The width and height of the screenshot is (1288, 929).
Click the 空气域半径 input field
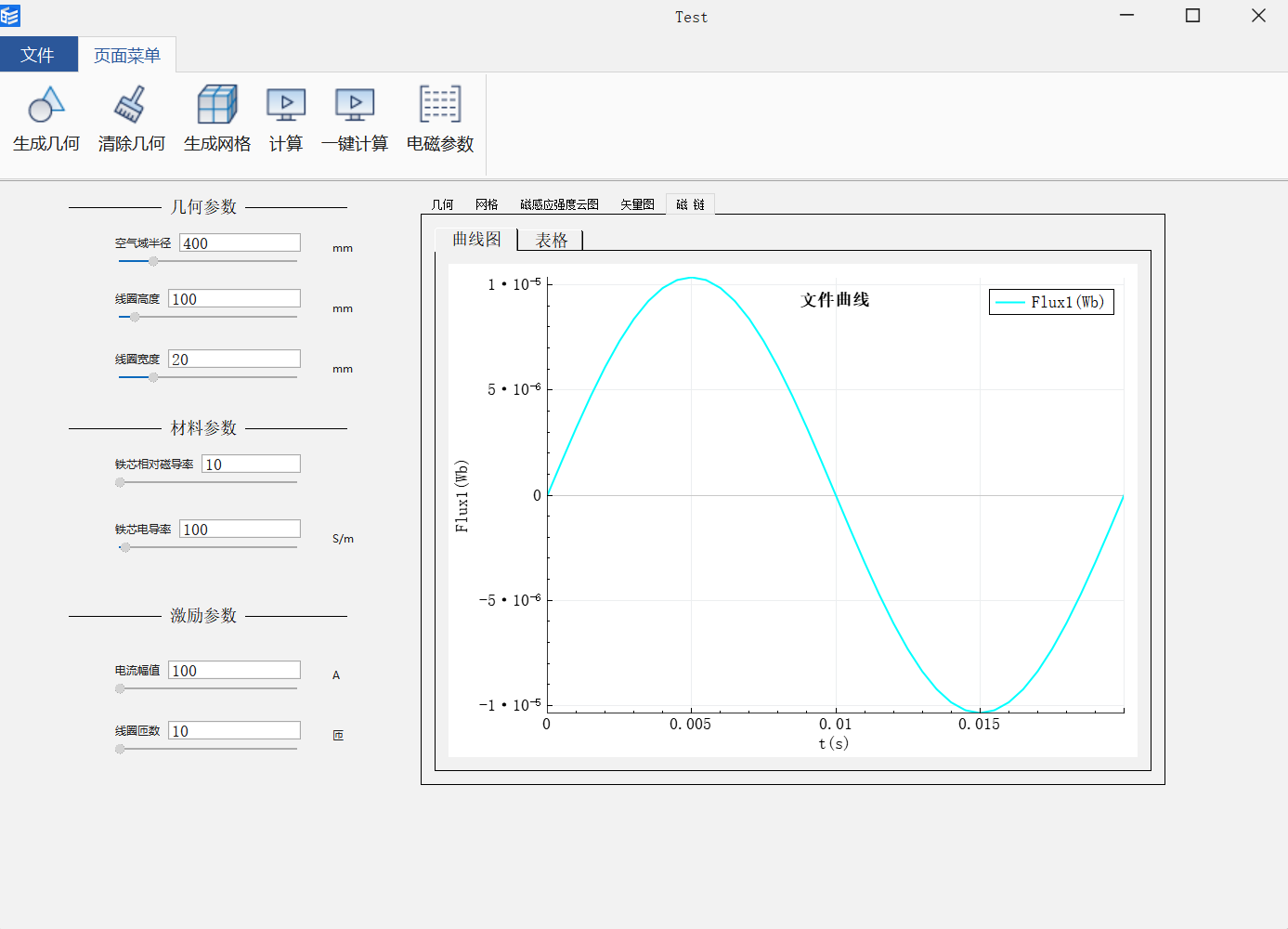click(x=241, y=243)
